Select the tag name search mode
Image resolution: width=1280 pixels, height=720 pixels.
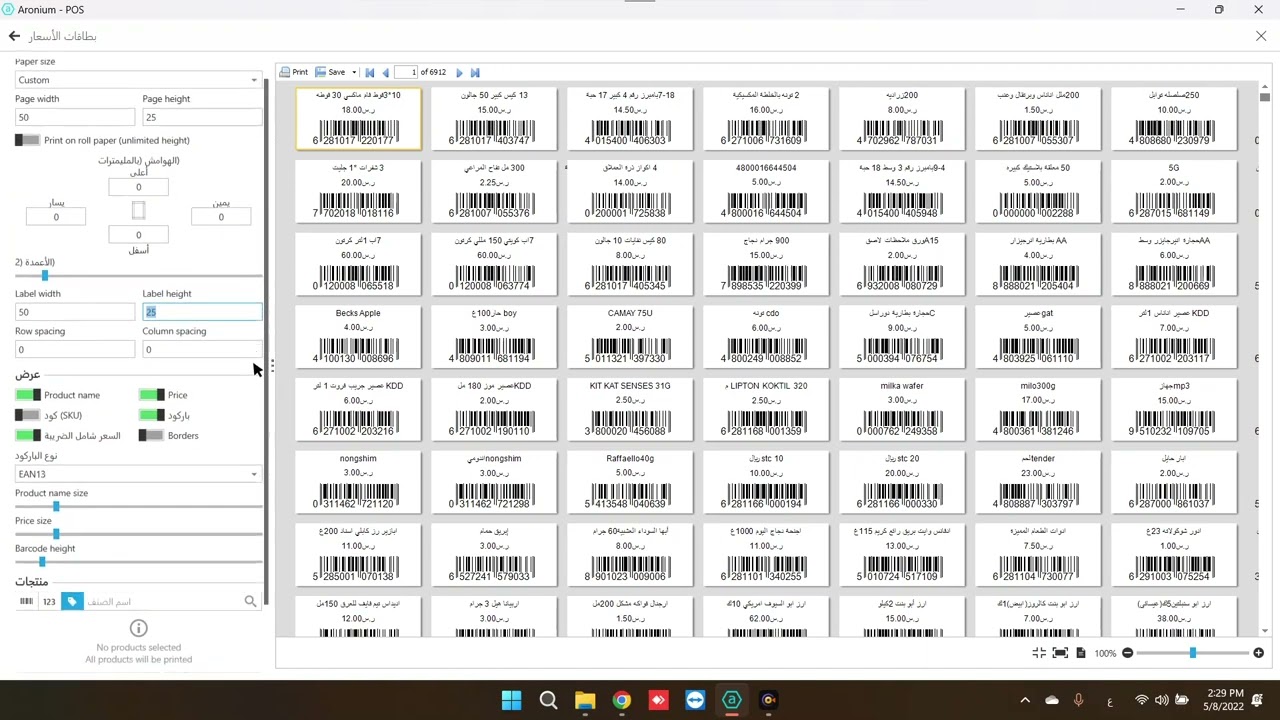click(72, 601)
